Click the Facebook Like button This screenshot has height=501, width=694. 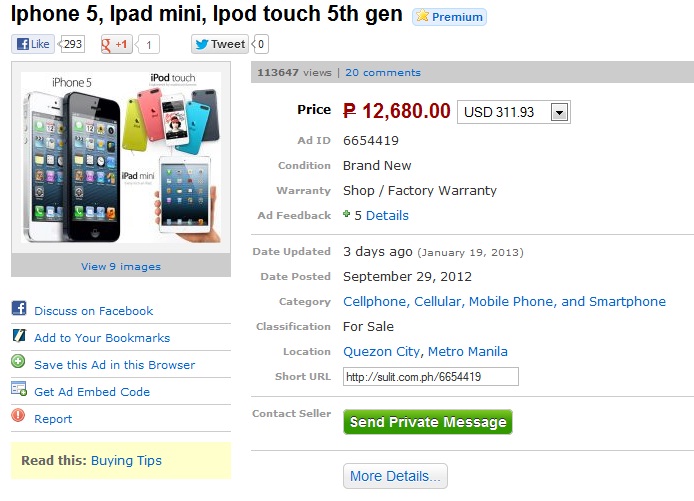[32, 44]
